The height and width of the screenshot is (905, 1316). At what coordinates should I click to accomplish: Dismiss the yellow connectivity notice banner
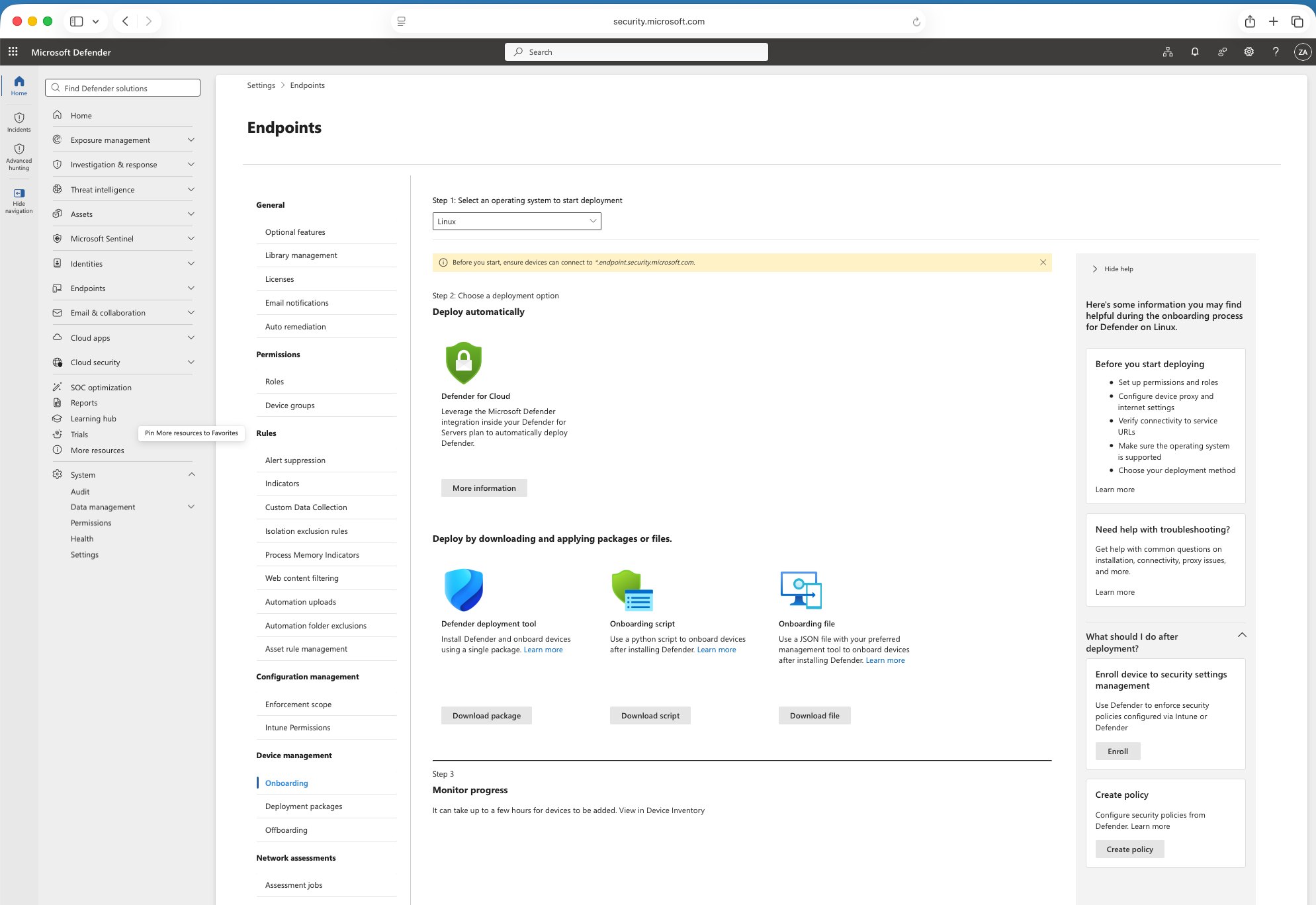[x=1043, y=263]
